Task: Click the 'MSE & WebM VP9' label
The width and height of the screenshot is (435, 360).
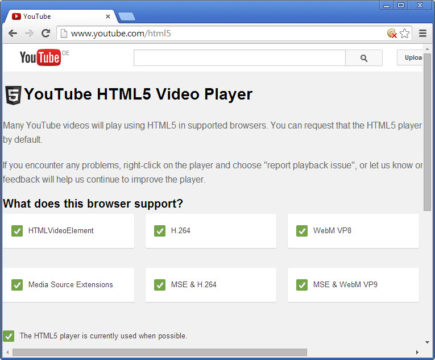Action: pos(345,284)
